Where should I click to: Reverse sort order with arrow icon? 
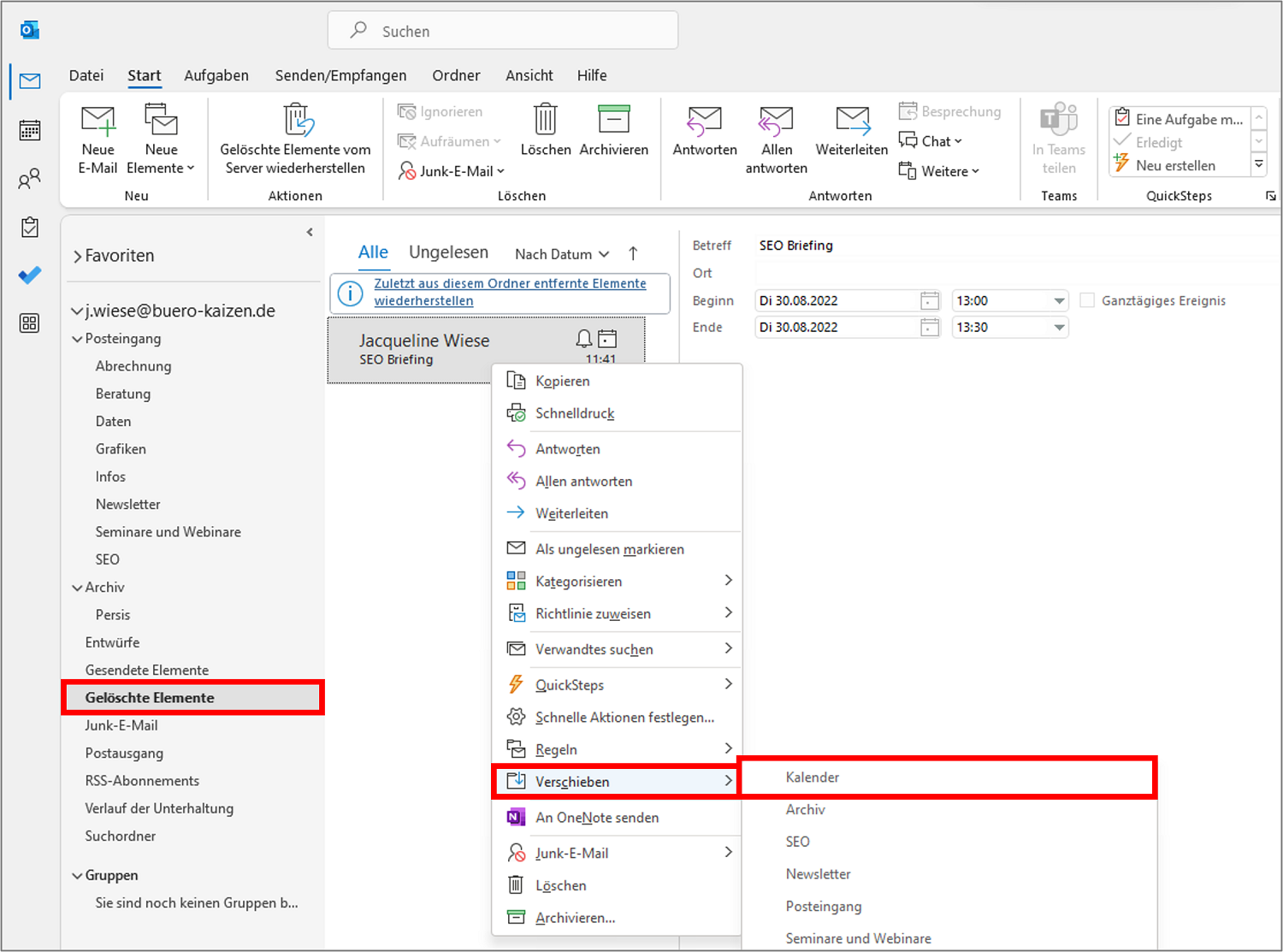(633, 253)
